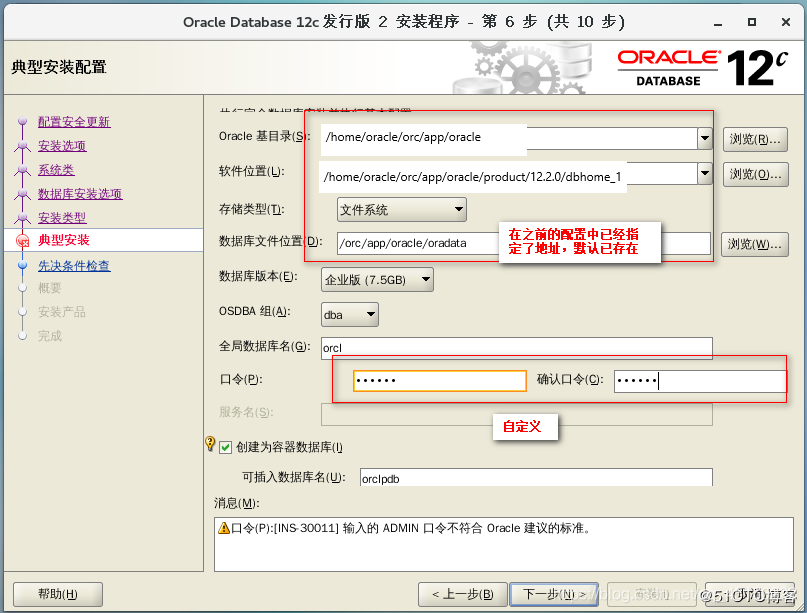Go to the 安装选项 step
The width and height of the screenshot is (807, 613).
62,146
